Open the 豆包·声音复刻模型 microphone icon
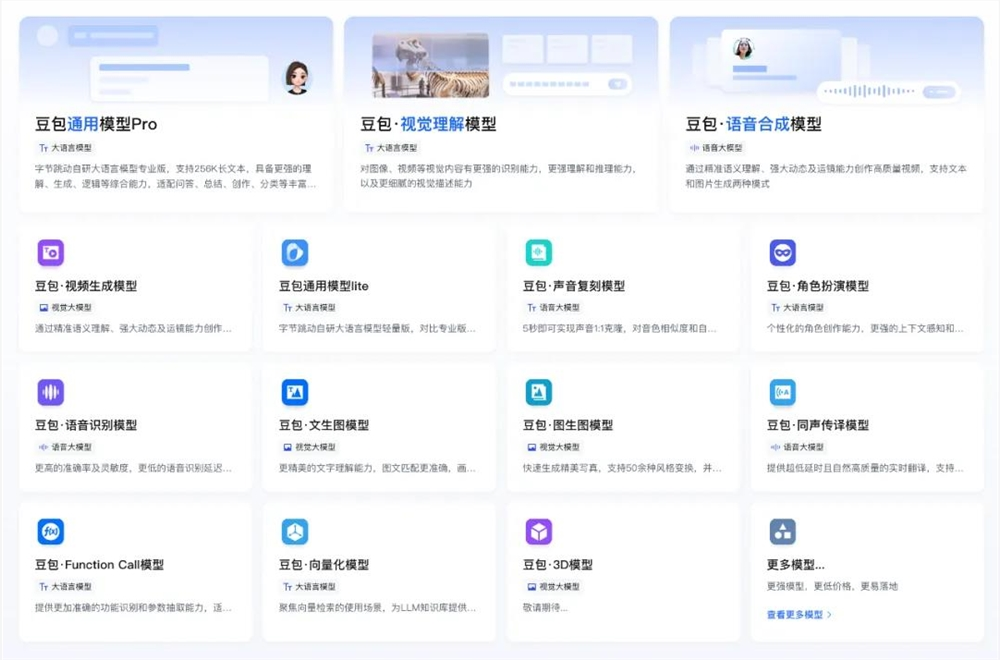This screenshot has height=660, width=1000. [x=539, y=253]
